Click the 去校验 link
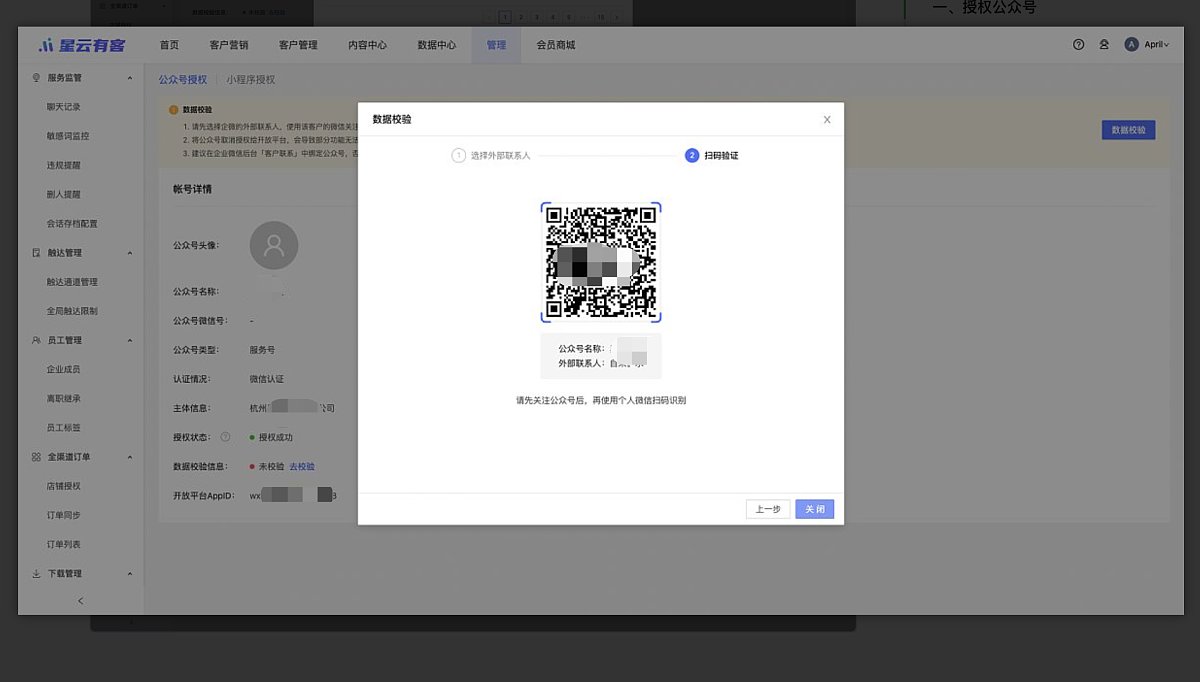 point(302,467)
